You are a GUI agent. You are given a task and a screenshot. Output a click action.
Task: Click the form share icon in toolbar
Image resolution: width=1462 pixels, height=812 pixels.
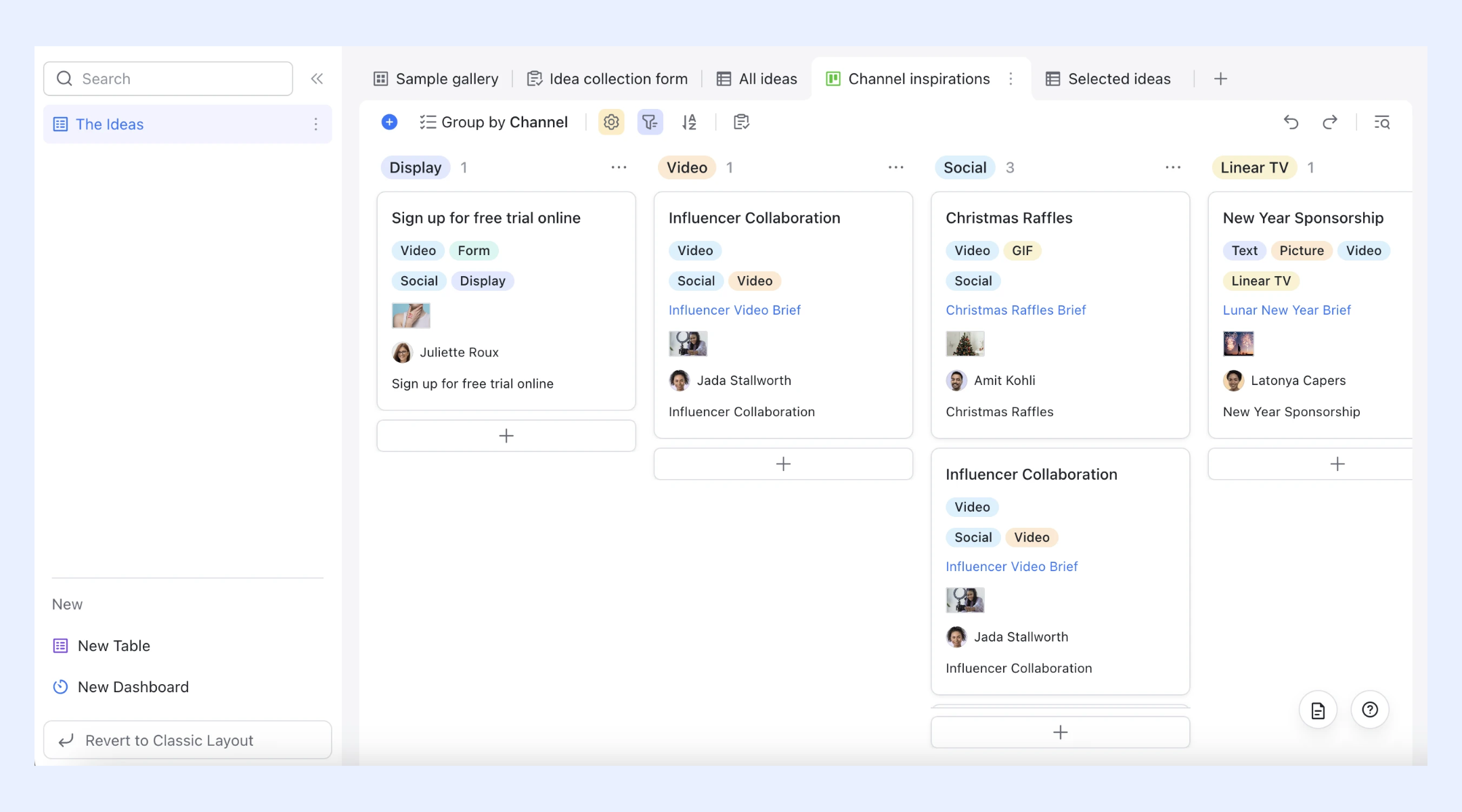[741, 122]
